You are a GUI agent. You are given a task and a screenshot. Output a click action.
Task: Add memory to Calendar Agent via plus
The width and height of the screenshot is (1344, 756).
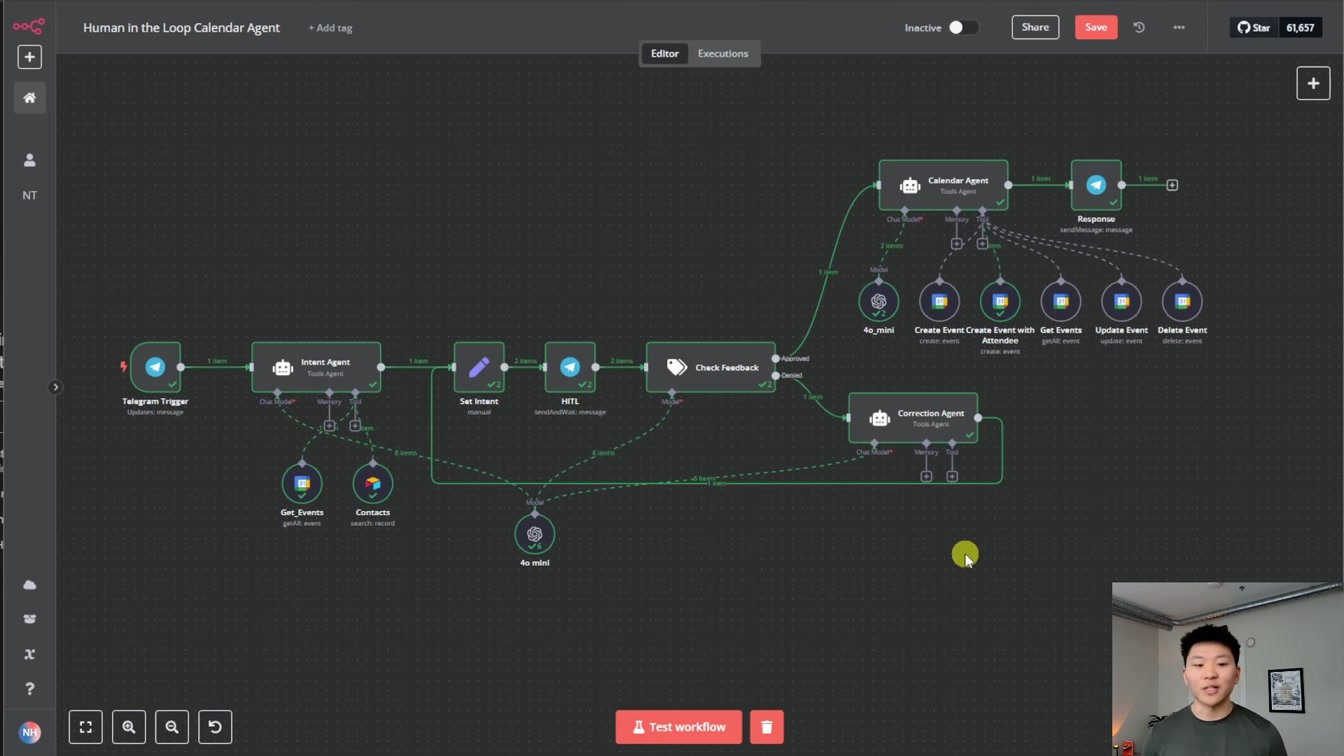957,244
